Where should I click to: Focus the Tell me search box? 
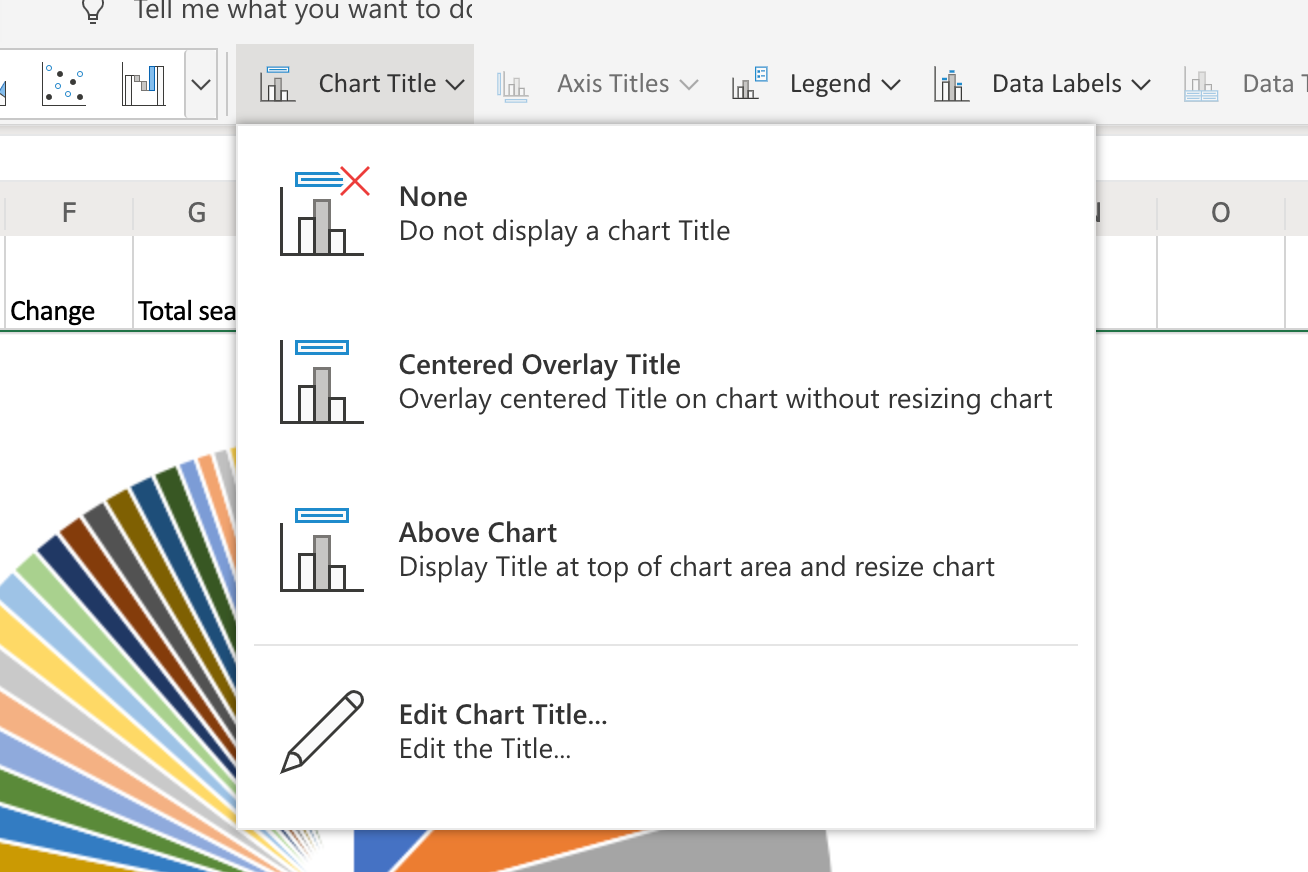(x=302, y=11)
